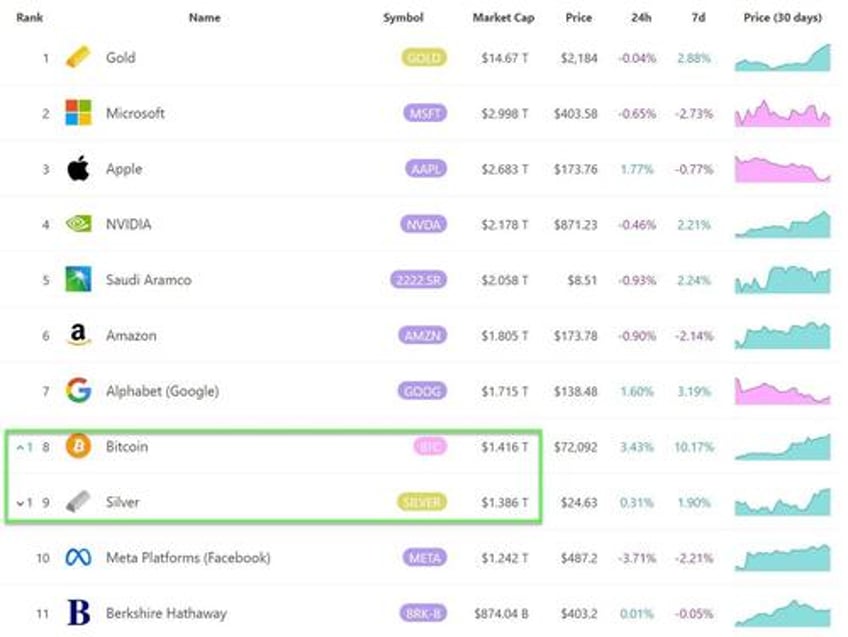
Task: Click the META symbol badge
Action: click(x=425, y=558)
